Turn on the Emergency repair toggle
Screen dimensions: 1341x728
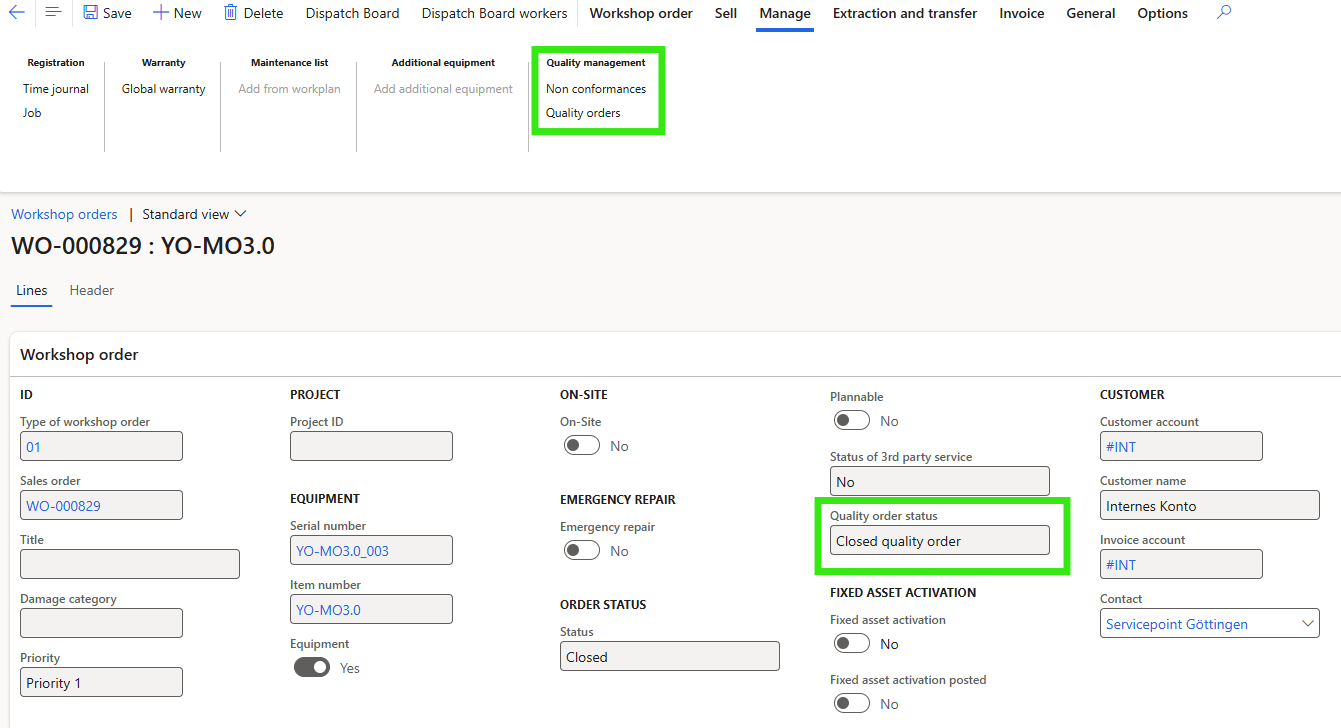coord(581,549)
